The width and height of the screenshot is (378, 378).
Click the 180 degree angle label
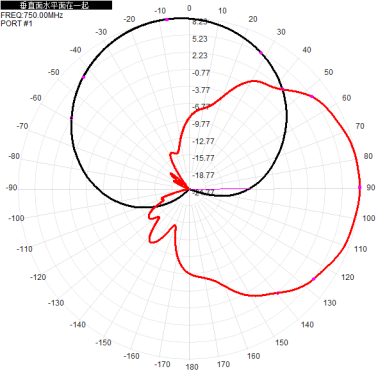192,367
